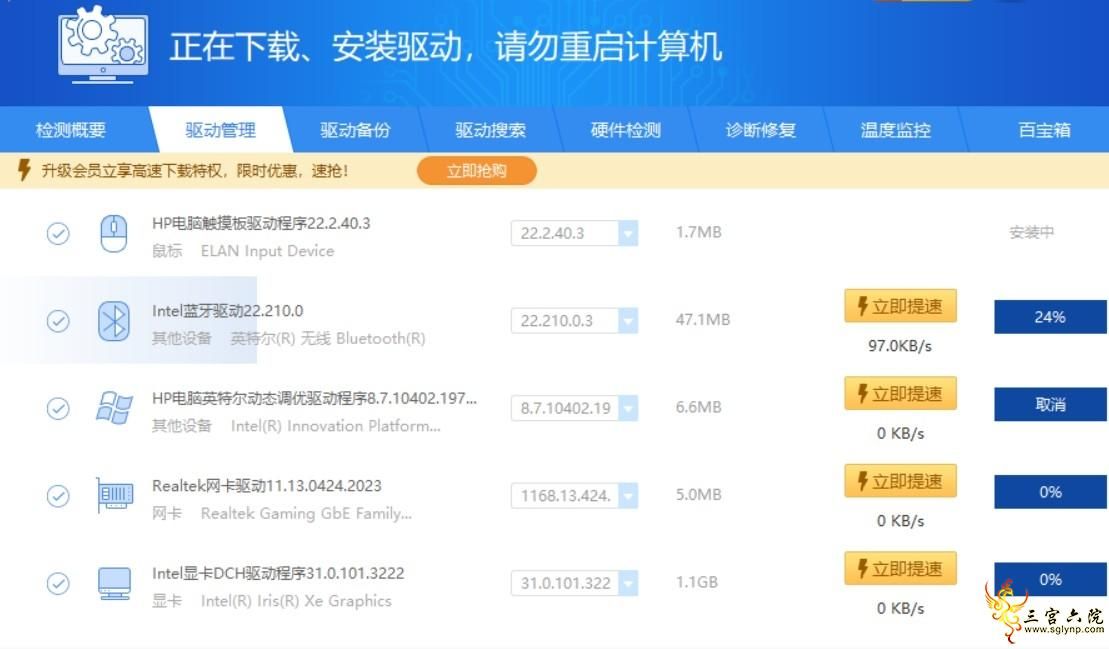Open the 温度监控 tab
The height and width of the screenshot is (649, 1109).
pos(896,130)
